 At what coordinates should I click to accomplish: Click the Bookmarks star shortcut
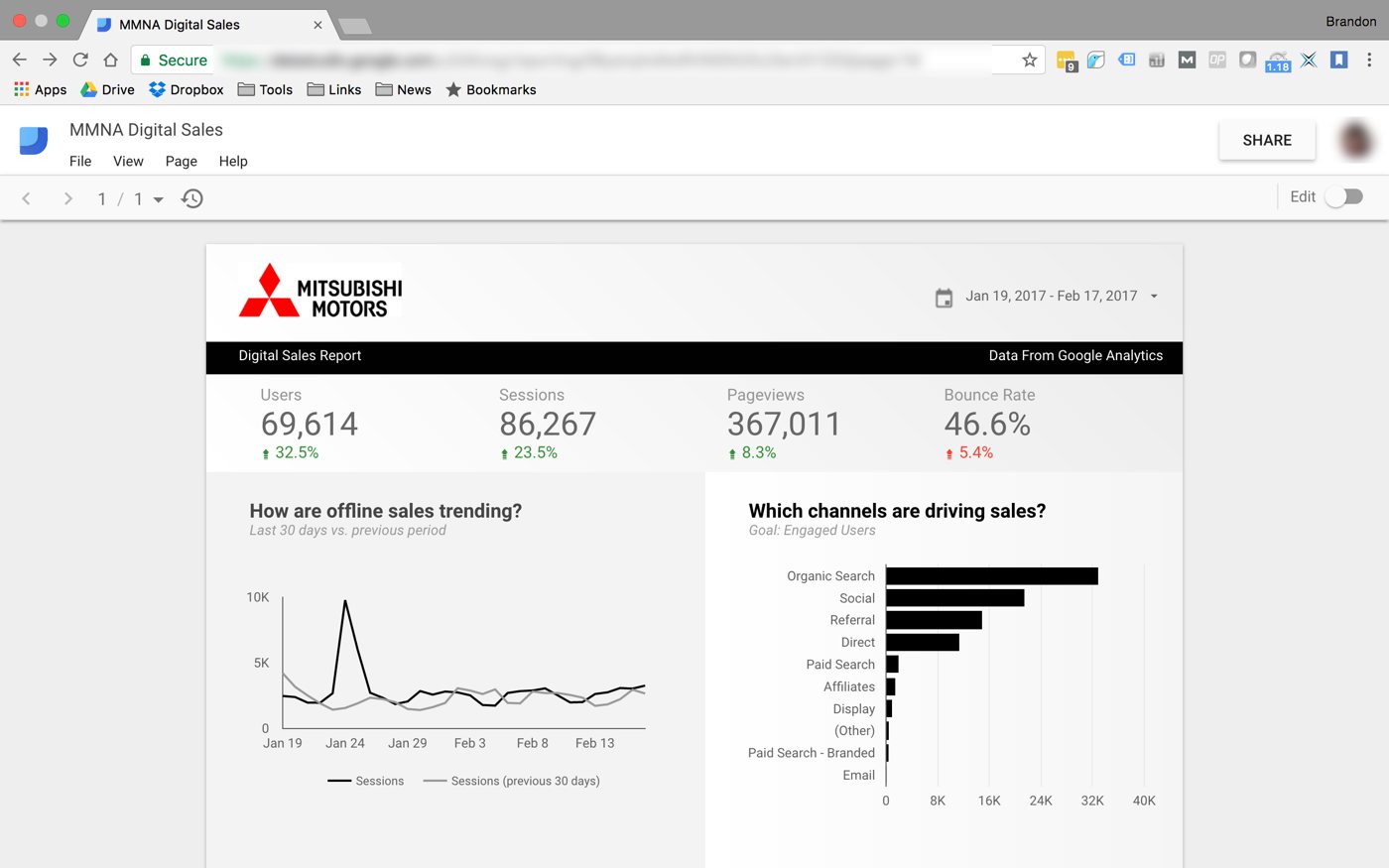click(x=491, y=89)
